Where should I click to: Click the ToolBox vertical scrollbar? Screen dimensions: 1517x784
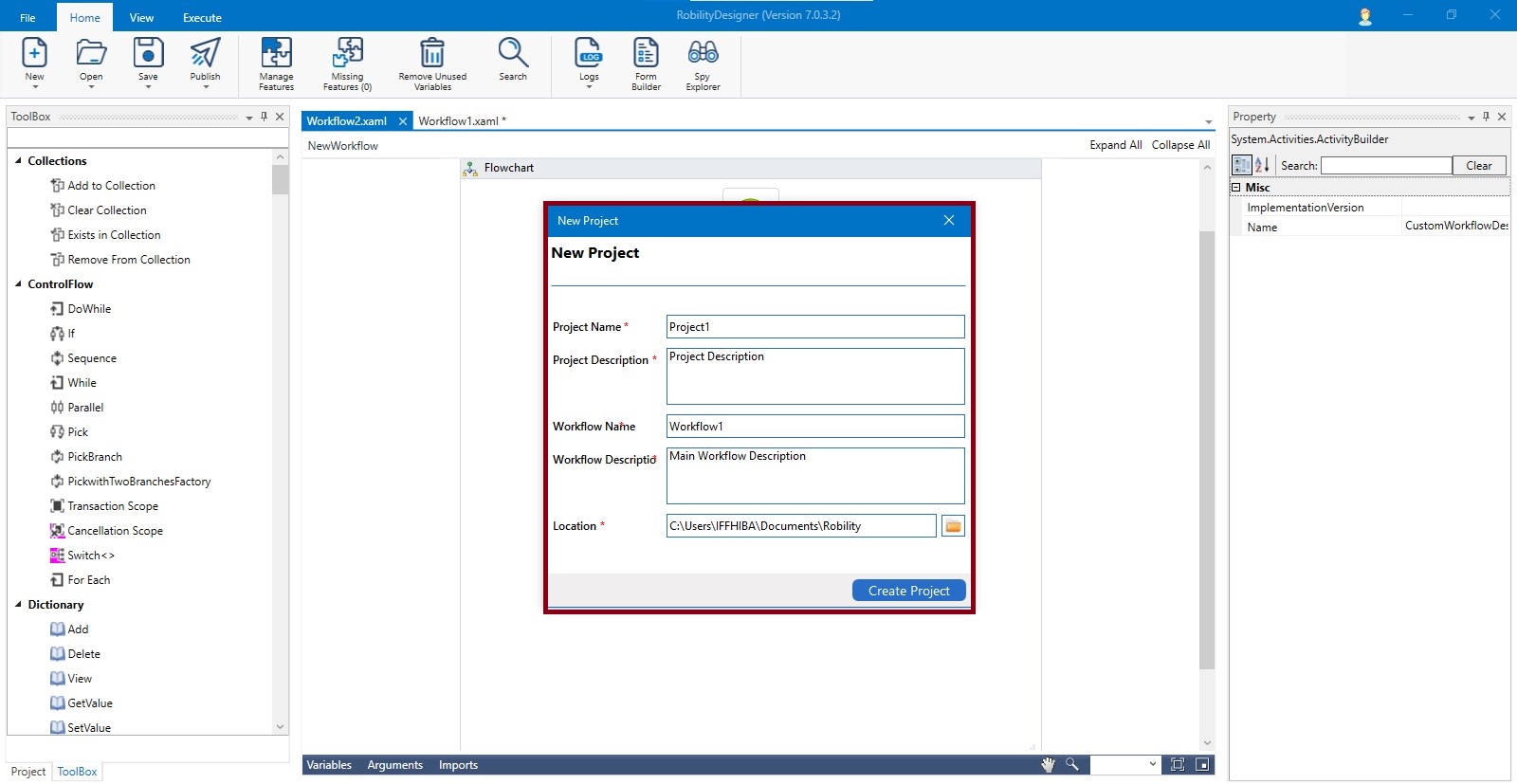(x=280, y=446)
